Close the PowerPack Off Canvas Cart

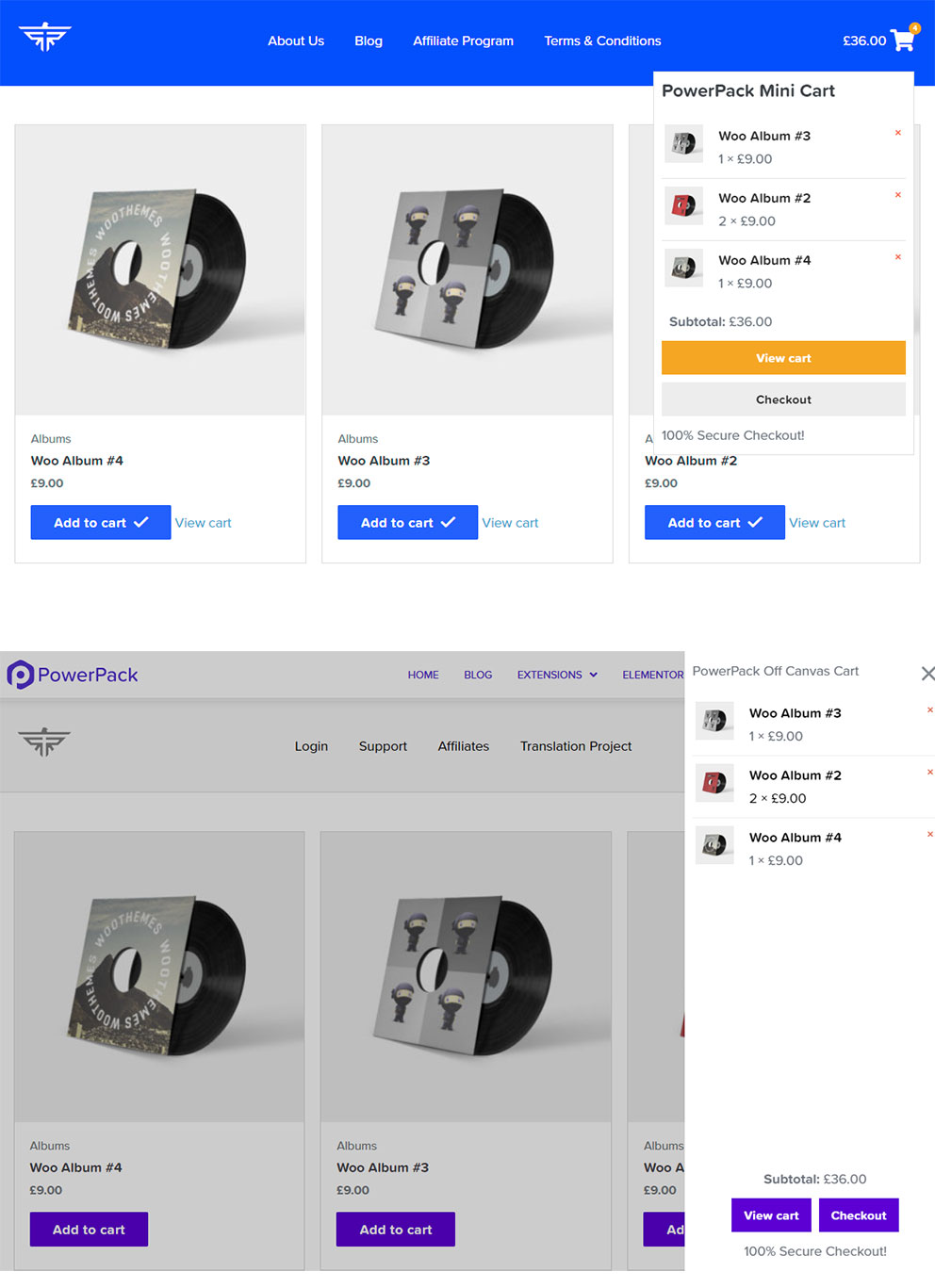tap(927, 673)
